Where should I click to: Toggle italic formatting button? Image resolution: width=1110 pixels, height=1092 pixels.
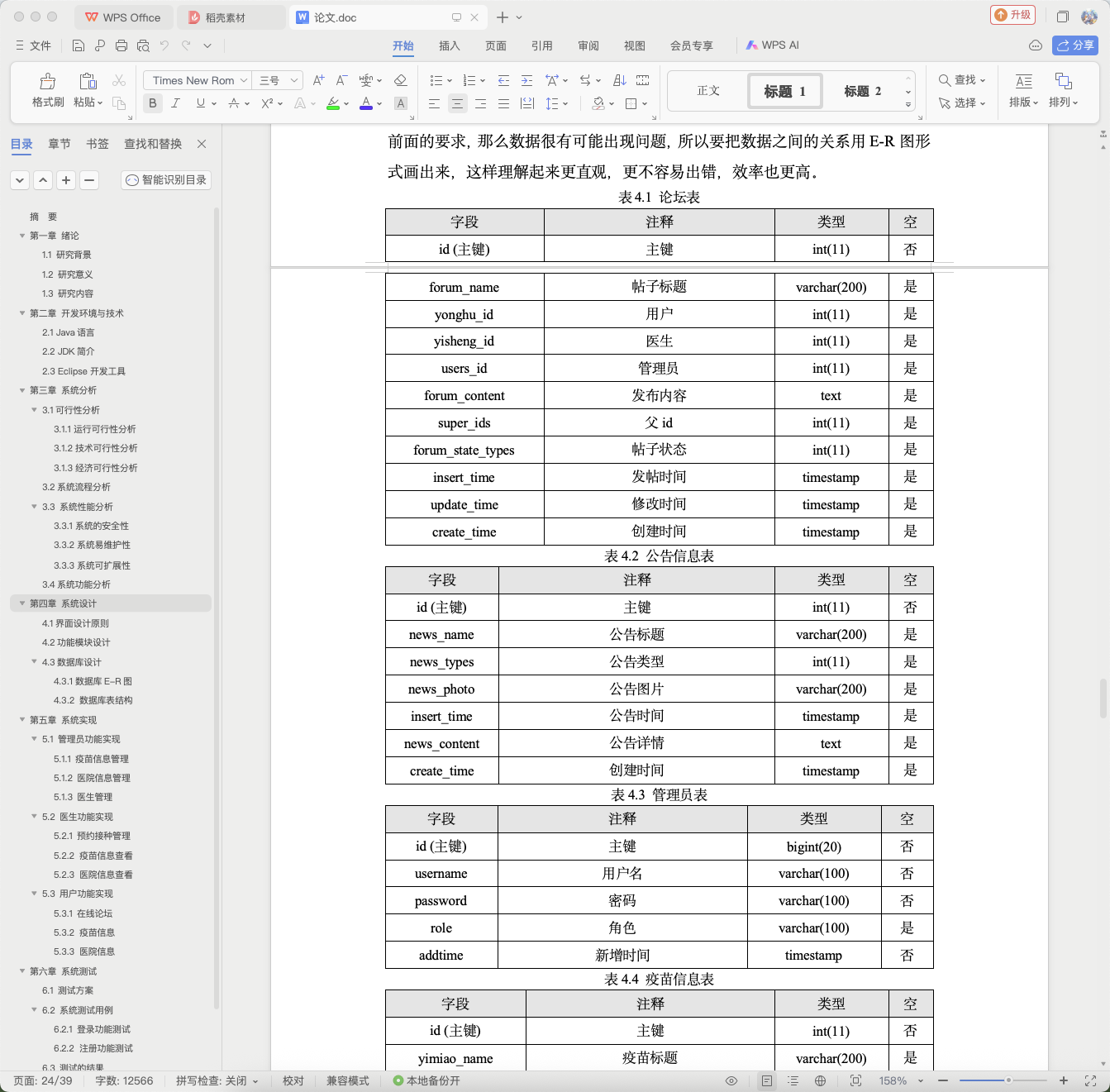[175, 103]
